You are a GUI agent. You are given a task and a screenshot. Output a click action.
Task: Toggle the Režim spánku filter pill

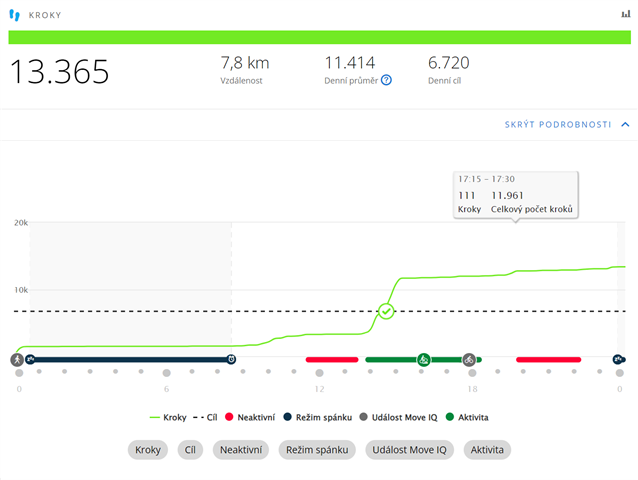[x=317, y=450]
